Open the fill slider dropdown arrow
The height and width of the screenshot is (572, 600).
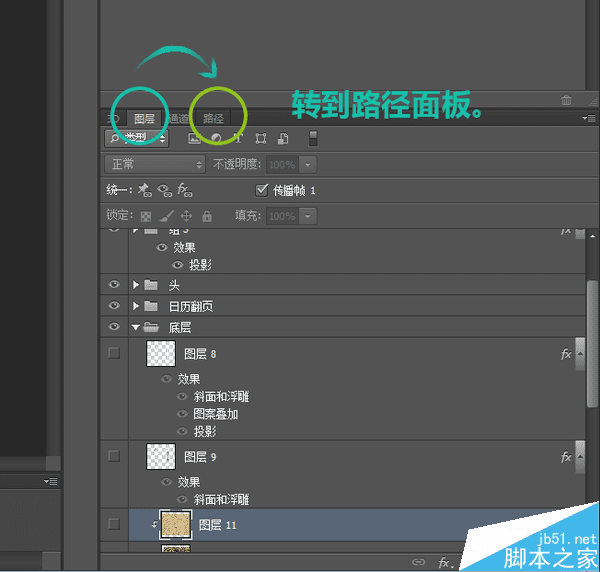pyautogui.click(x=308, y=216)
